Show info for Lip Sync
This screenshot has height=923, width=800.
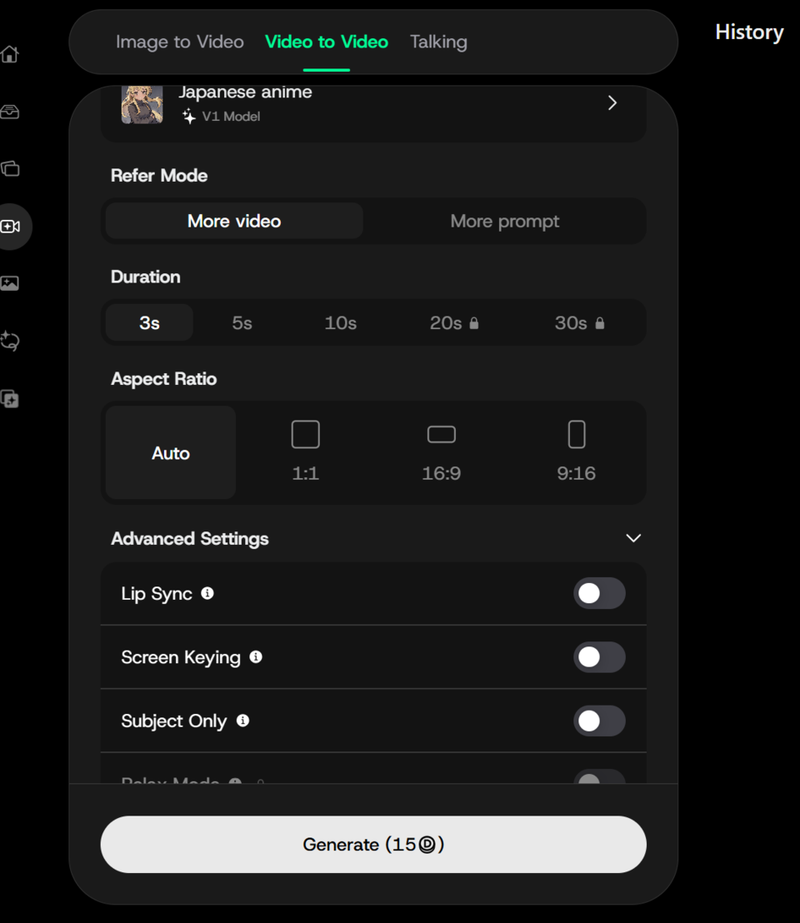(207, 593)
